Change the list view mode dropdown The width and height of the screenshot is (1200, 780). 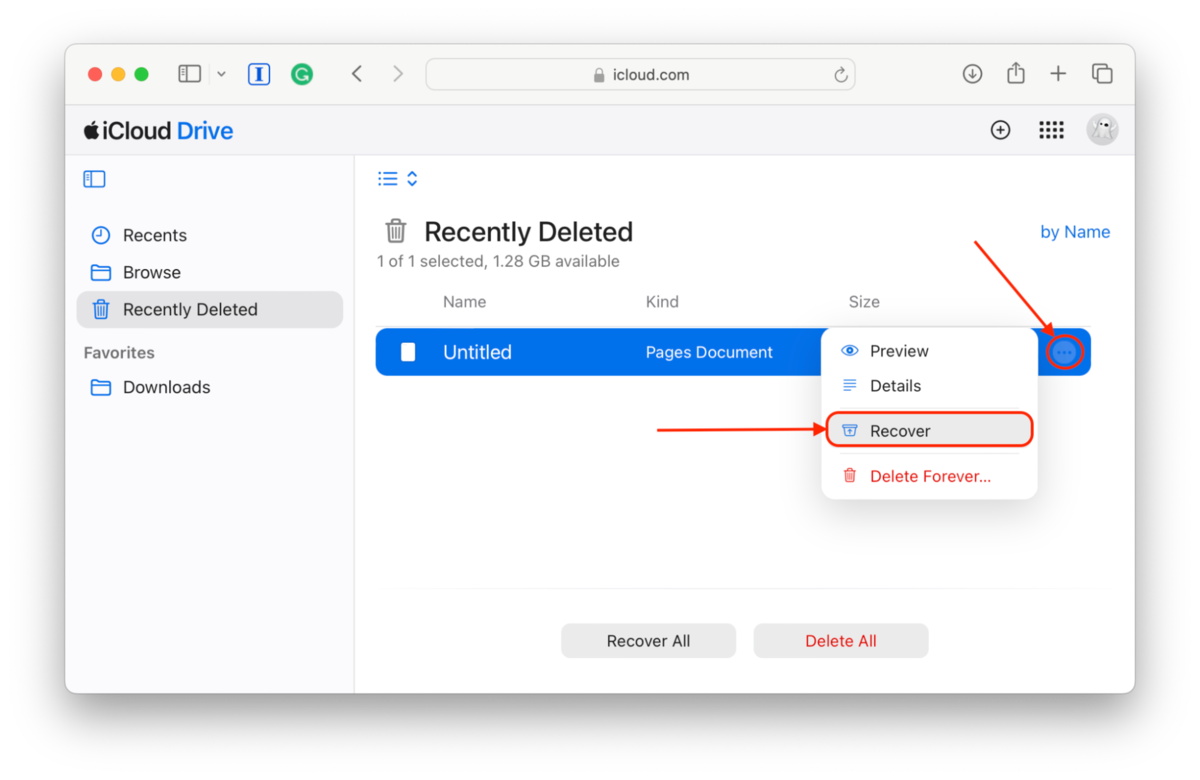397,179
